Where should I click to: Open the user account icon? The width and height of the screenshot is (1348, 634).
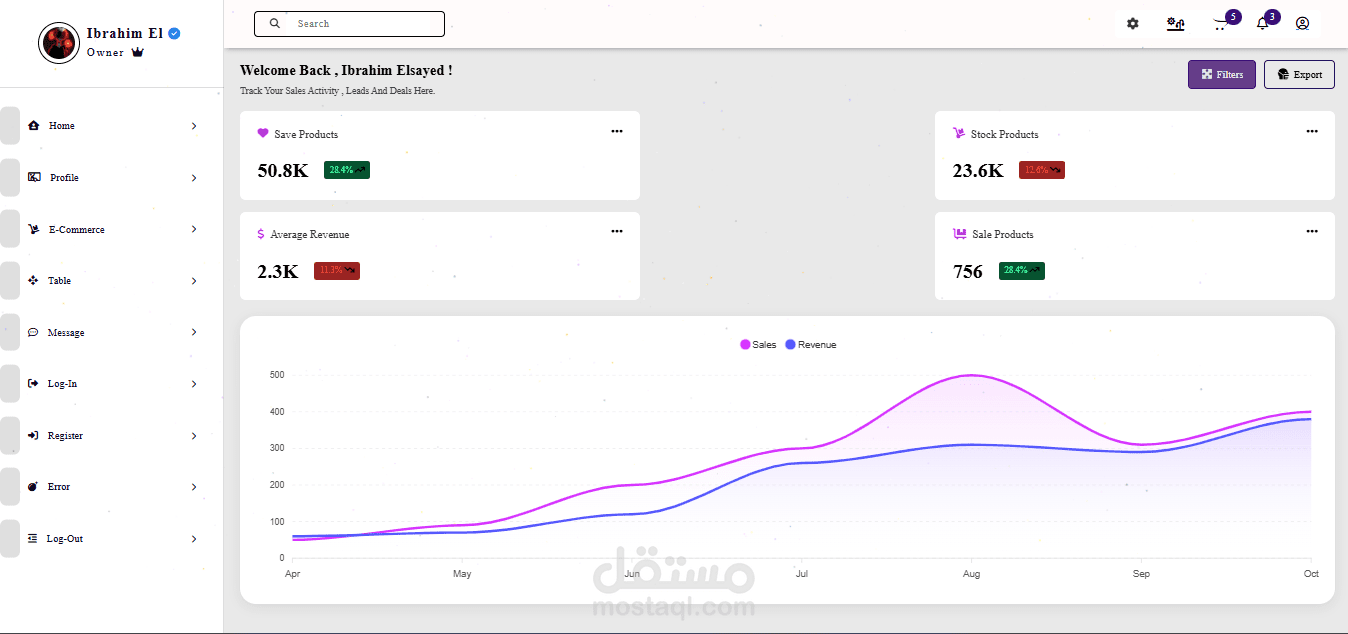[1302, 24]
